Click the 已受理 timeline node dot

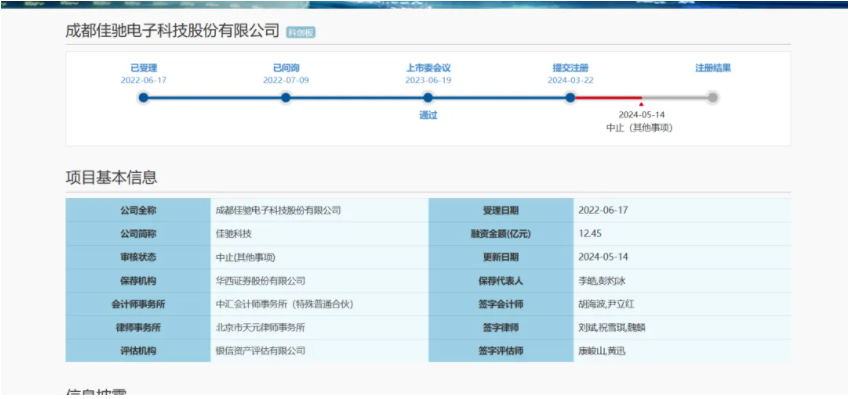[x=143, y=98]
